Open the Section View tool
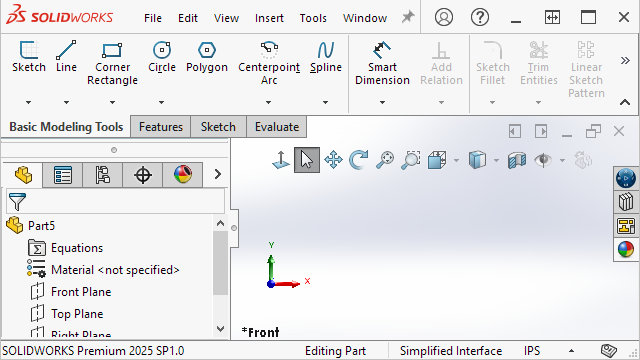This screenshot has height=360, width=640. [x=517, y=160]
